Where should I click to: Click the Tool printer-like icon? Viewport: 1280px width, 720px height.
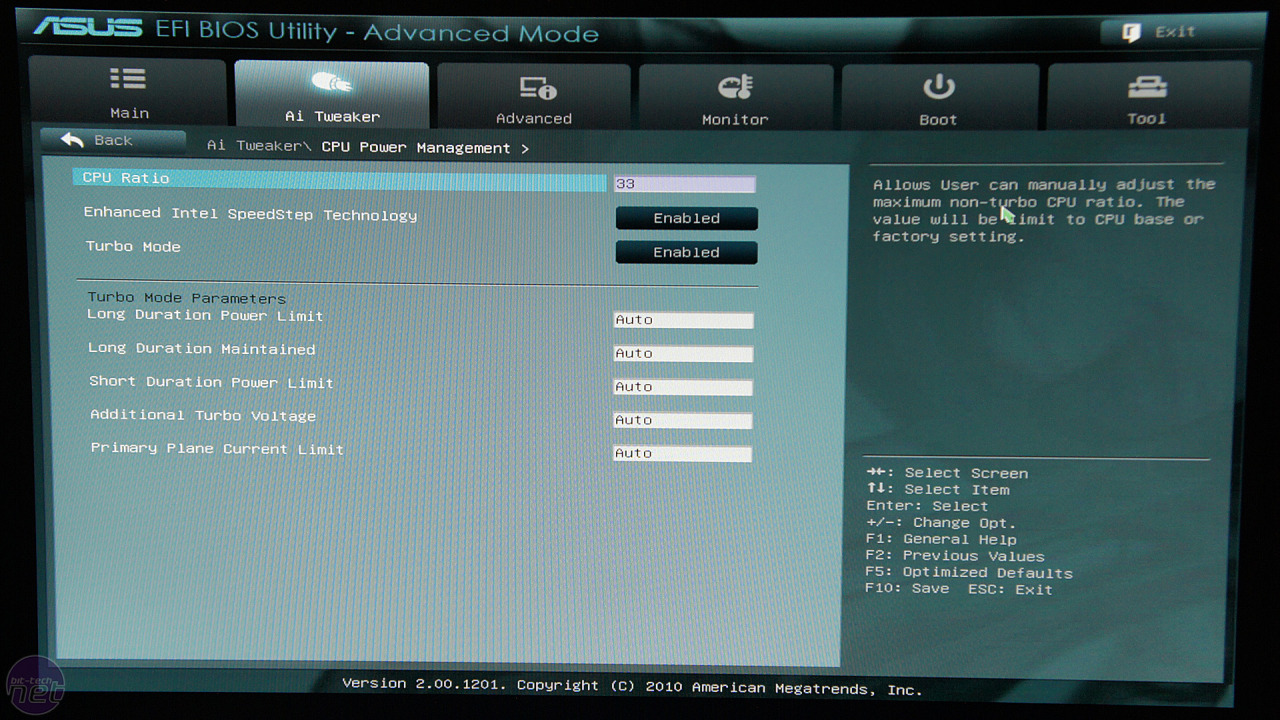click(x=1147, y=87)
